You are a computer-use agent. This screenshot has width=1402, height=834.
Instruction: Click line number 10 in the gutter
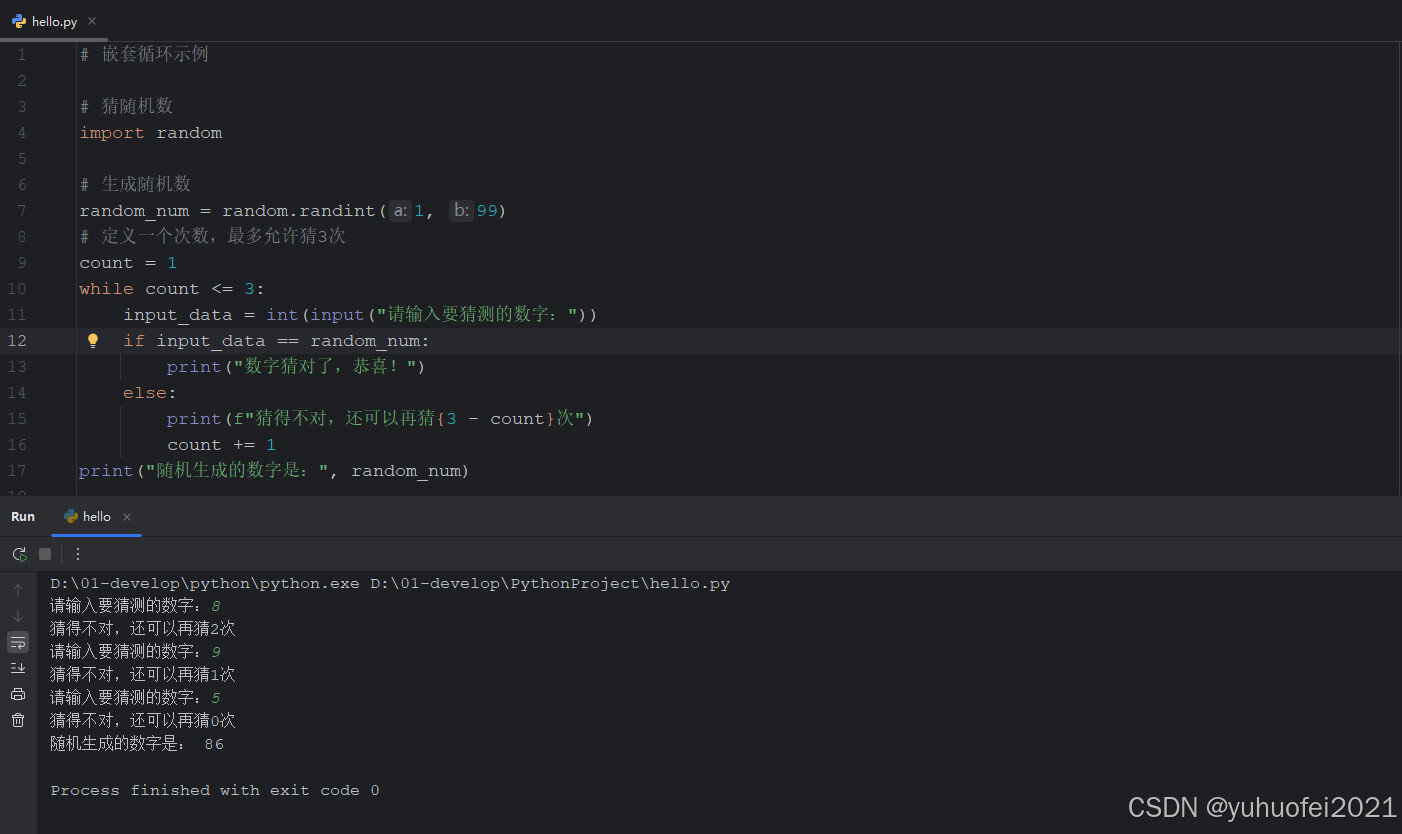[18, 289]
